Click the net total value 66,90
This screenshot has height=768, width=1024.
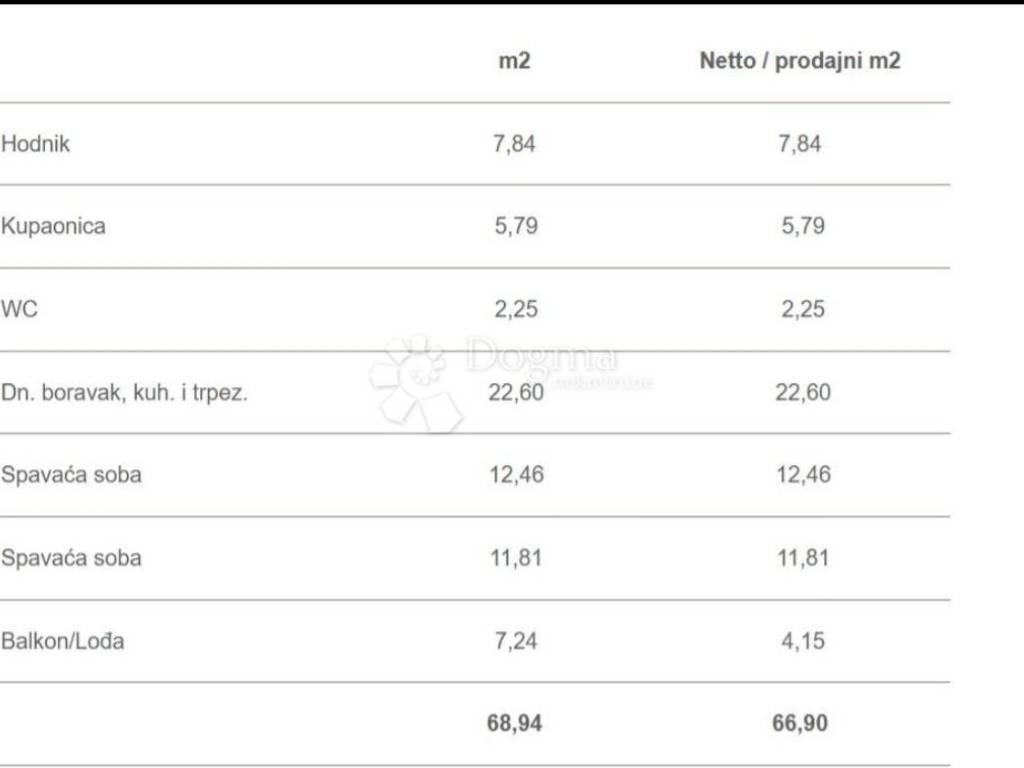coord(800,723)
